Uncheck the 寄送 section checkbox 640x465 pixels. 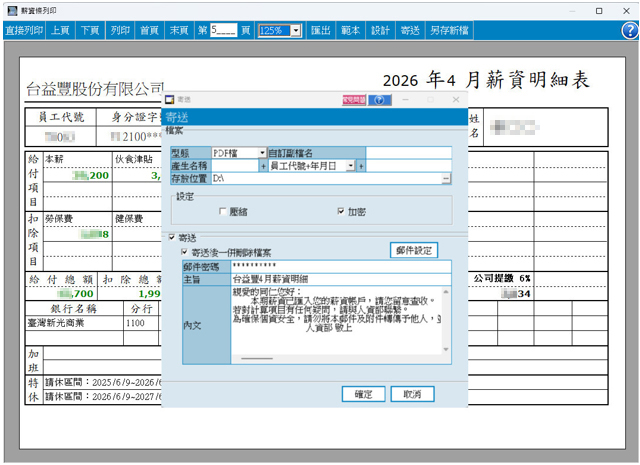[172, 237]
